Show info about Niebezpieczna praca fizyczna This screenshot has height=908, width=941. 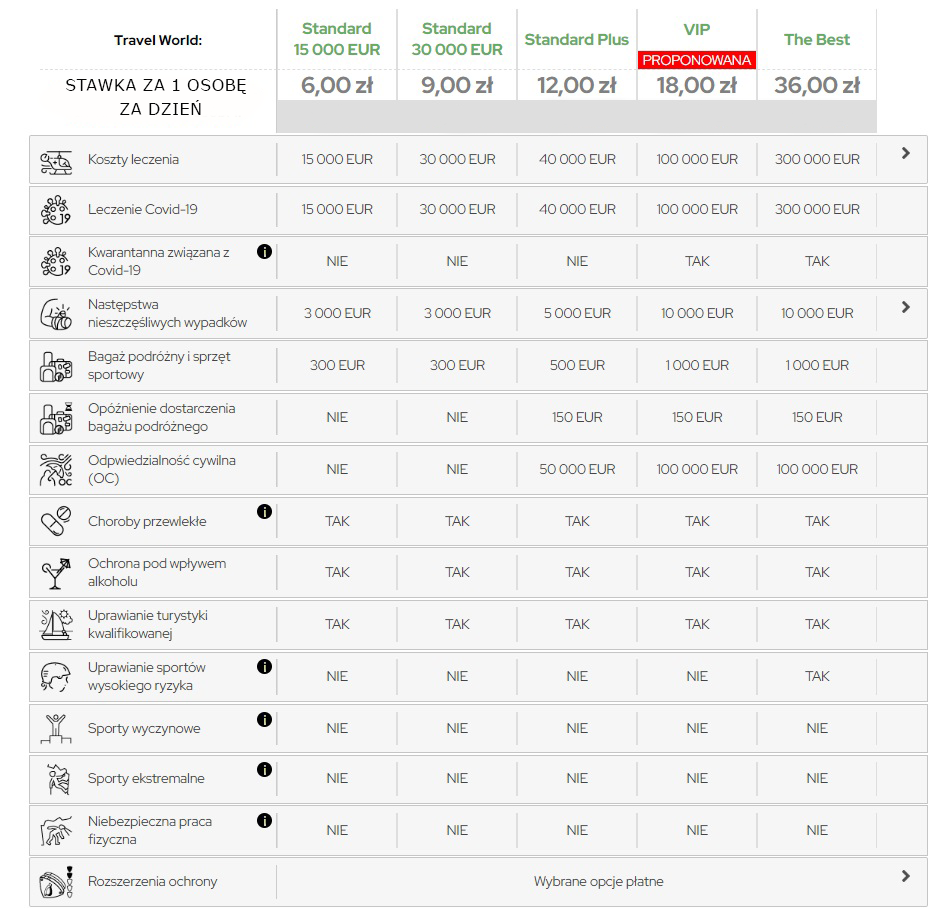(264, 820)
